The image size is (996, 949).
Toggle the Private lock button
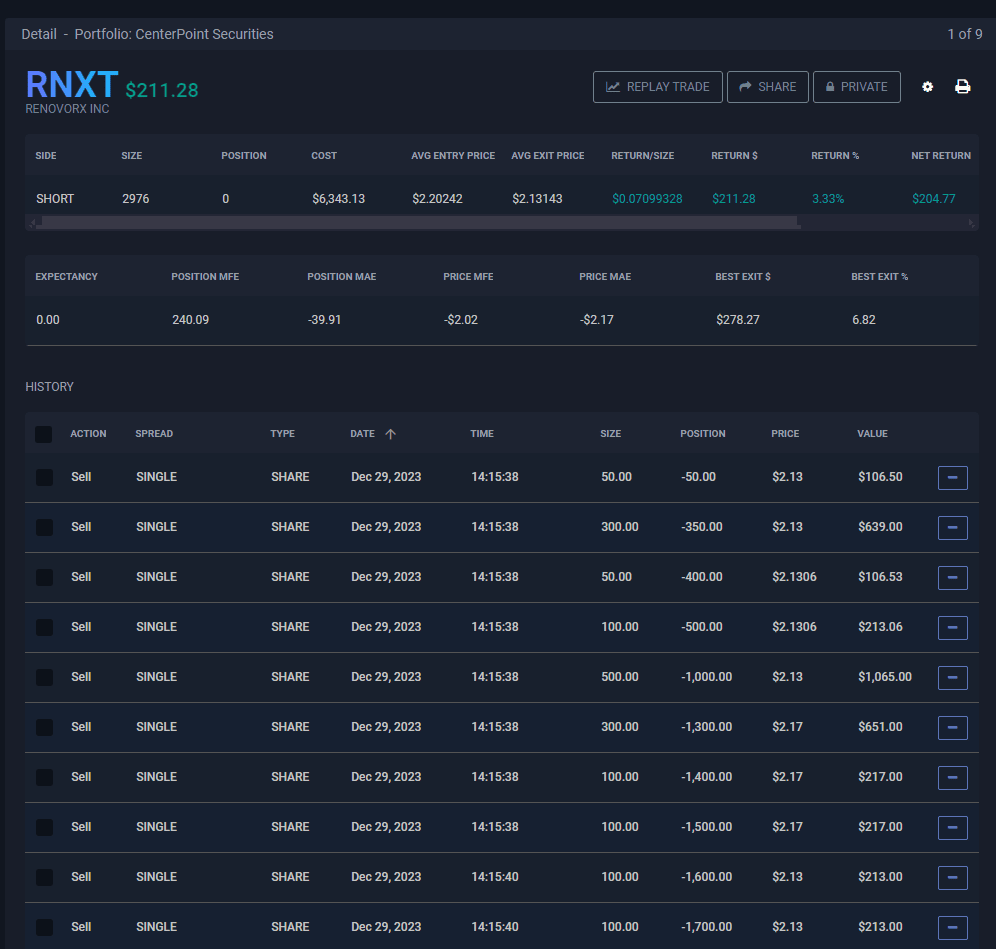(x=856, y=87)
